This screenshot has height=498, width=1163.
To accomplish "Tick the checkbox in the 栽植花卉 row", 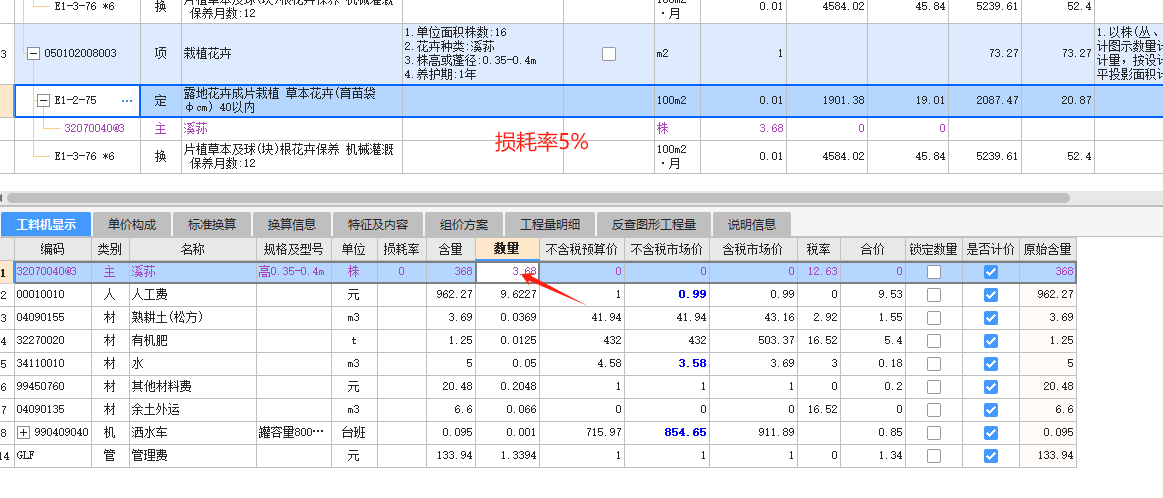I will coord(609,53).
